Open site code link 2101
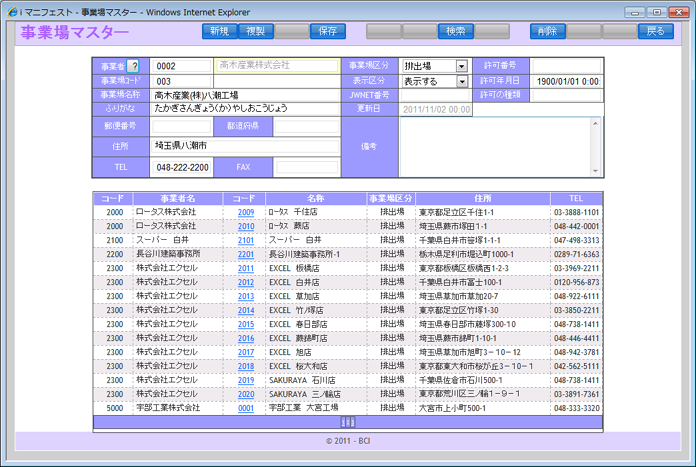Screen dimensions: 696x467 246,240
